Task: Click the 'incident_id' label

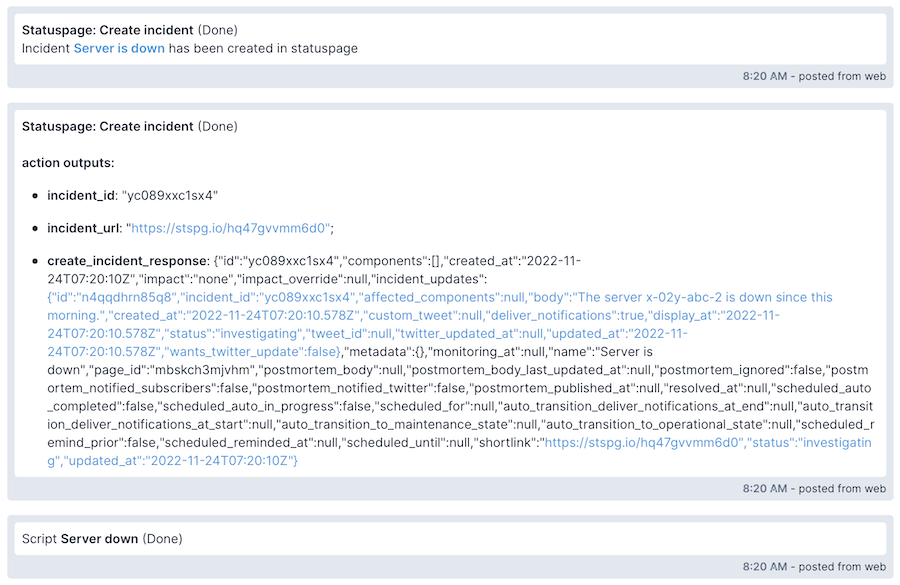Action: (82, 195)
